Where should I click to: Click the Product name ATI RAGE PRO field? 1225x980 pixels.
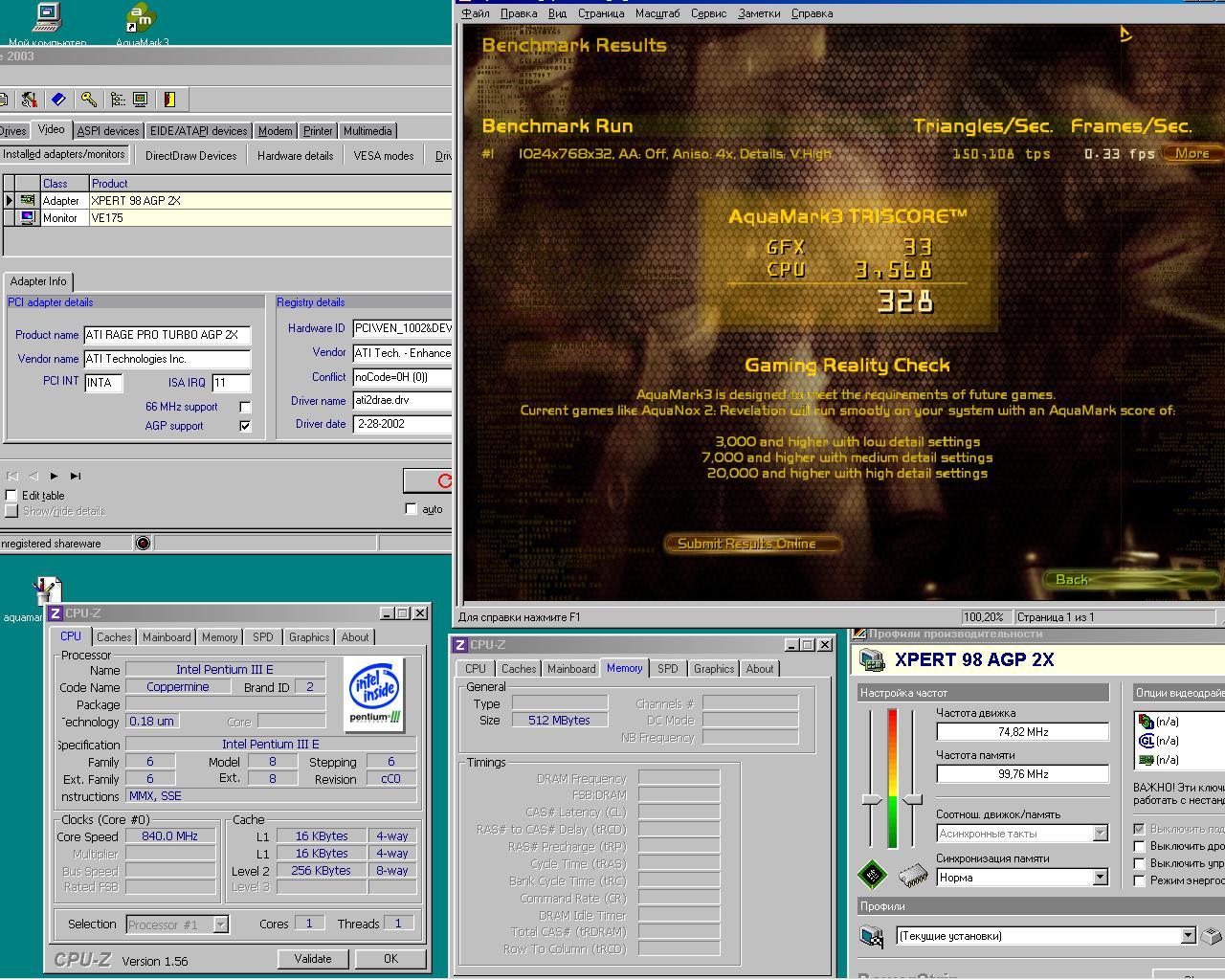coord(167,335)
